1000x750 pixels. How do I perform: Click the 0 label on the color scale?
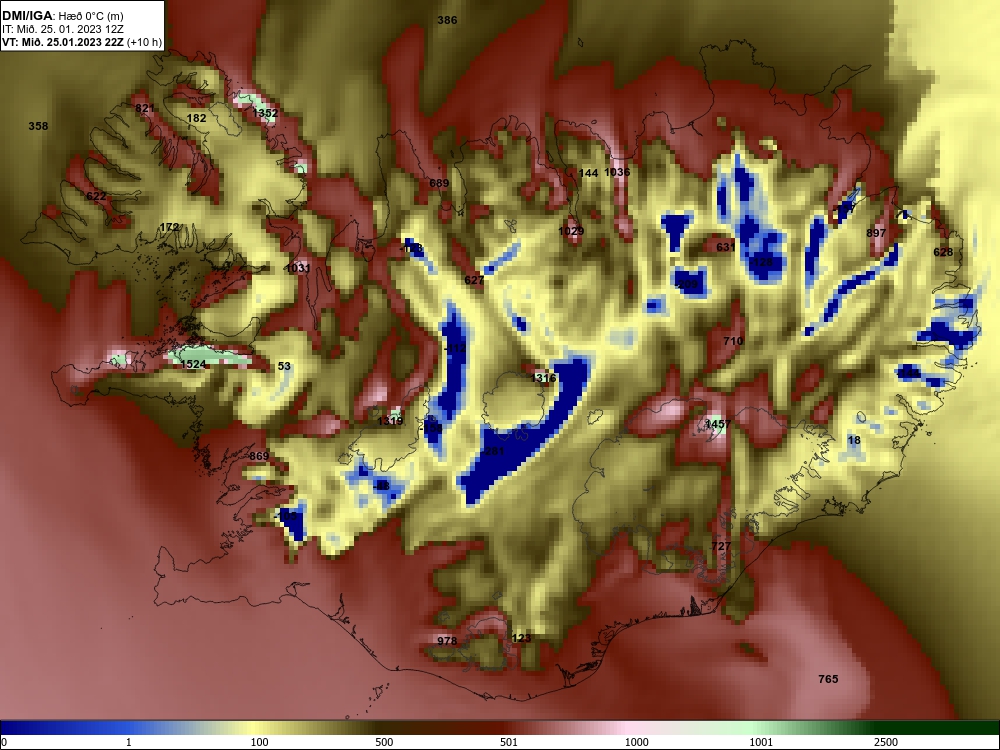(x=3, y=742)
